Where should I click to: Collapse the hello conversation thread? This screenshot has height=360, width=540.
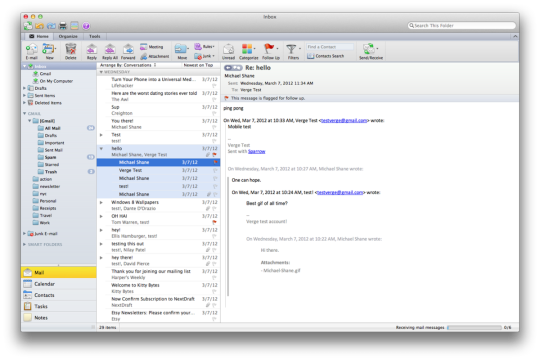(x=101, y=148)
